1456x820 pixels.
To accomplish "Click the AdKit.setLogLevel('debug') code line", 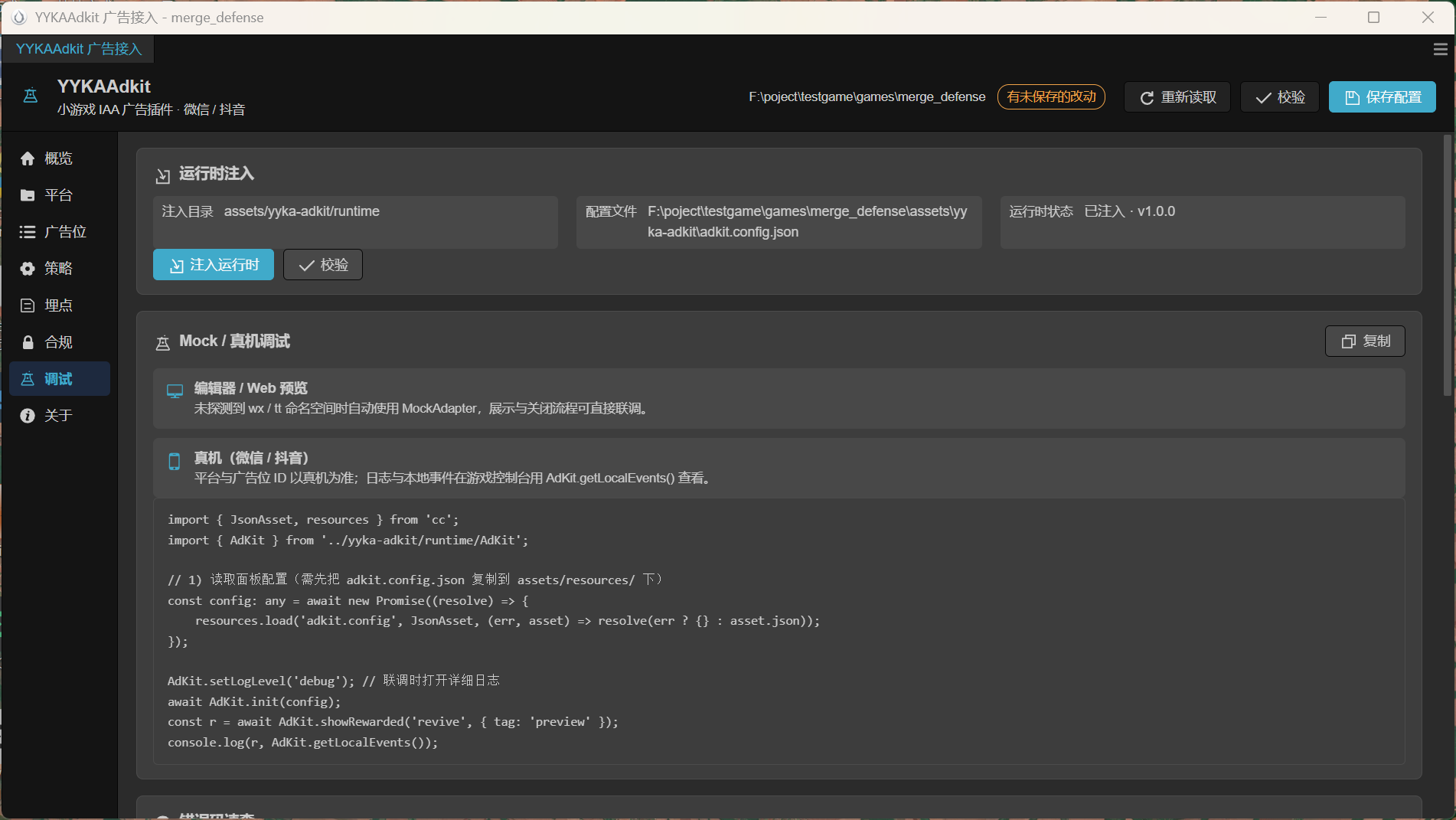I will pyautogui.click(x=333, y=681).
